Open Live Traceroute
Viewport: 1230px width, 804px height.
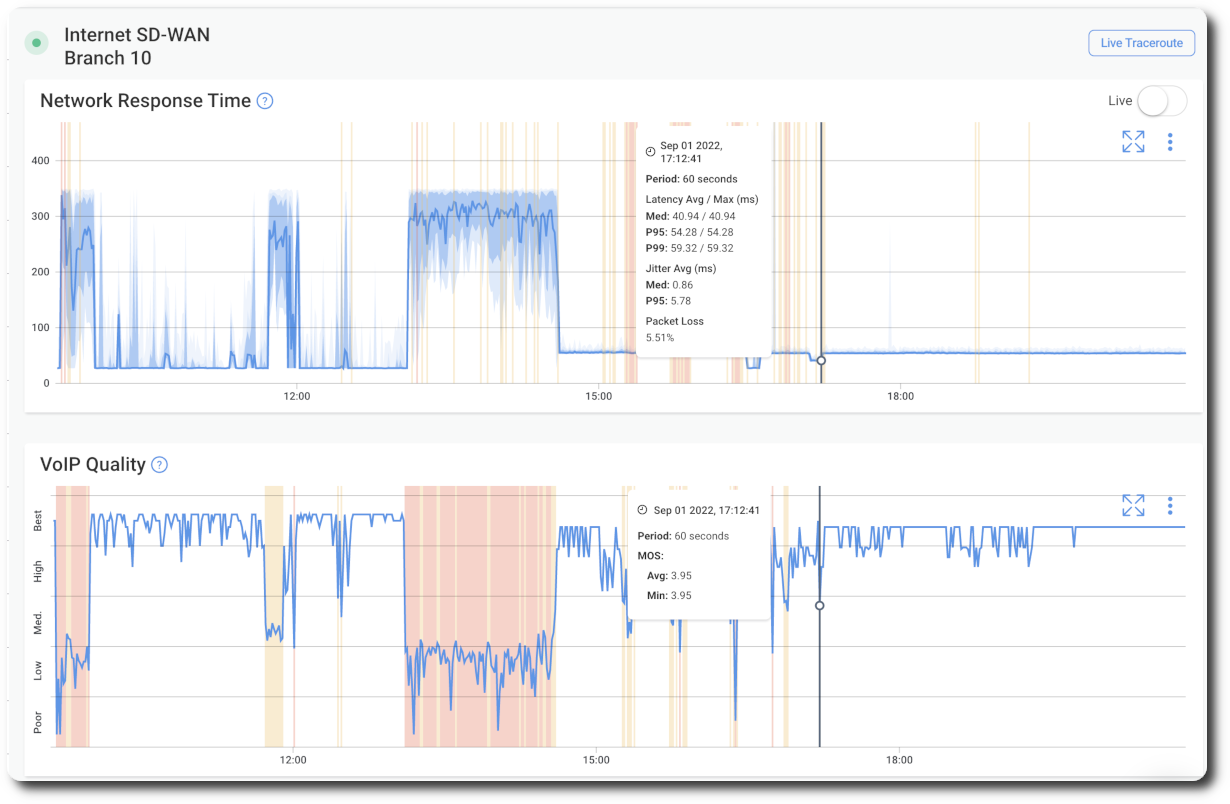pos(1141,42)
